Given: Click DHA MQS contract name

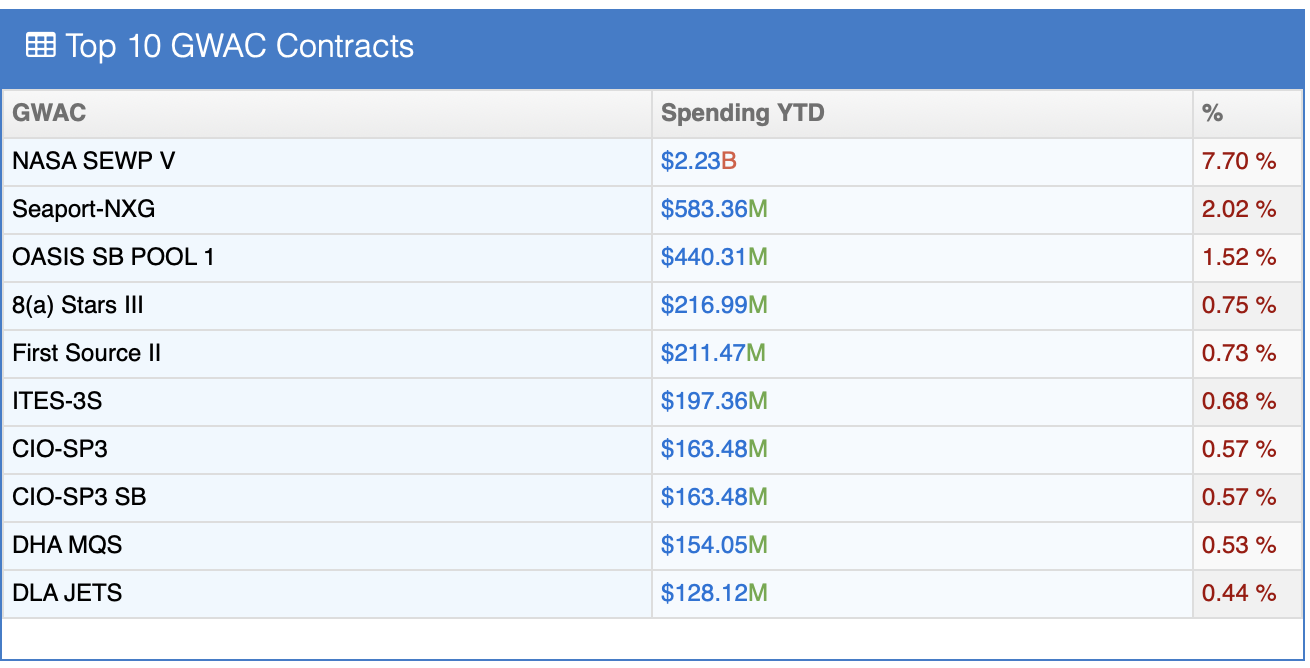Looking at the screenshot, I should 67,545.
